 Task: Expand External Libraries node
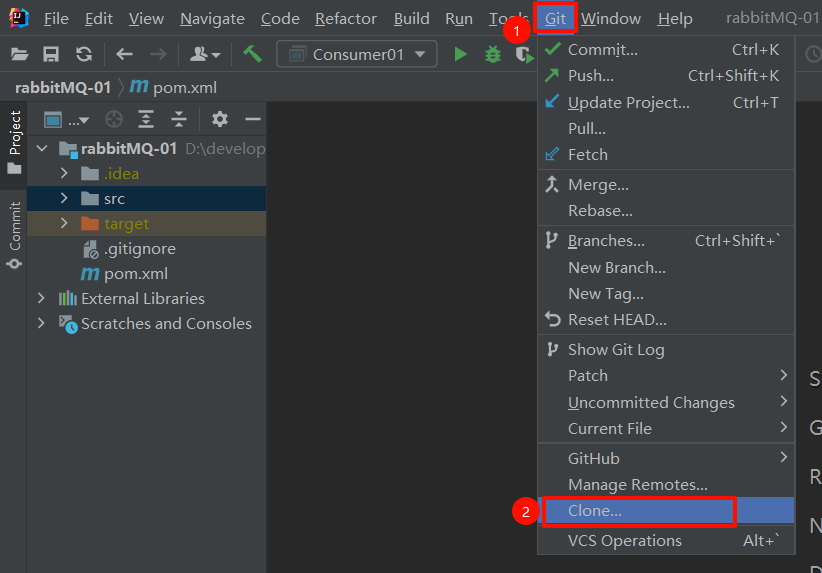tap(41, 298)
